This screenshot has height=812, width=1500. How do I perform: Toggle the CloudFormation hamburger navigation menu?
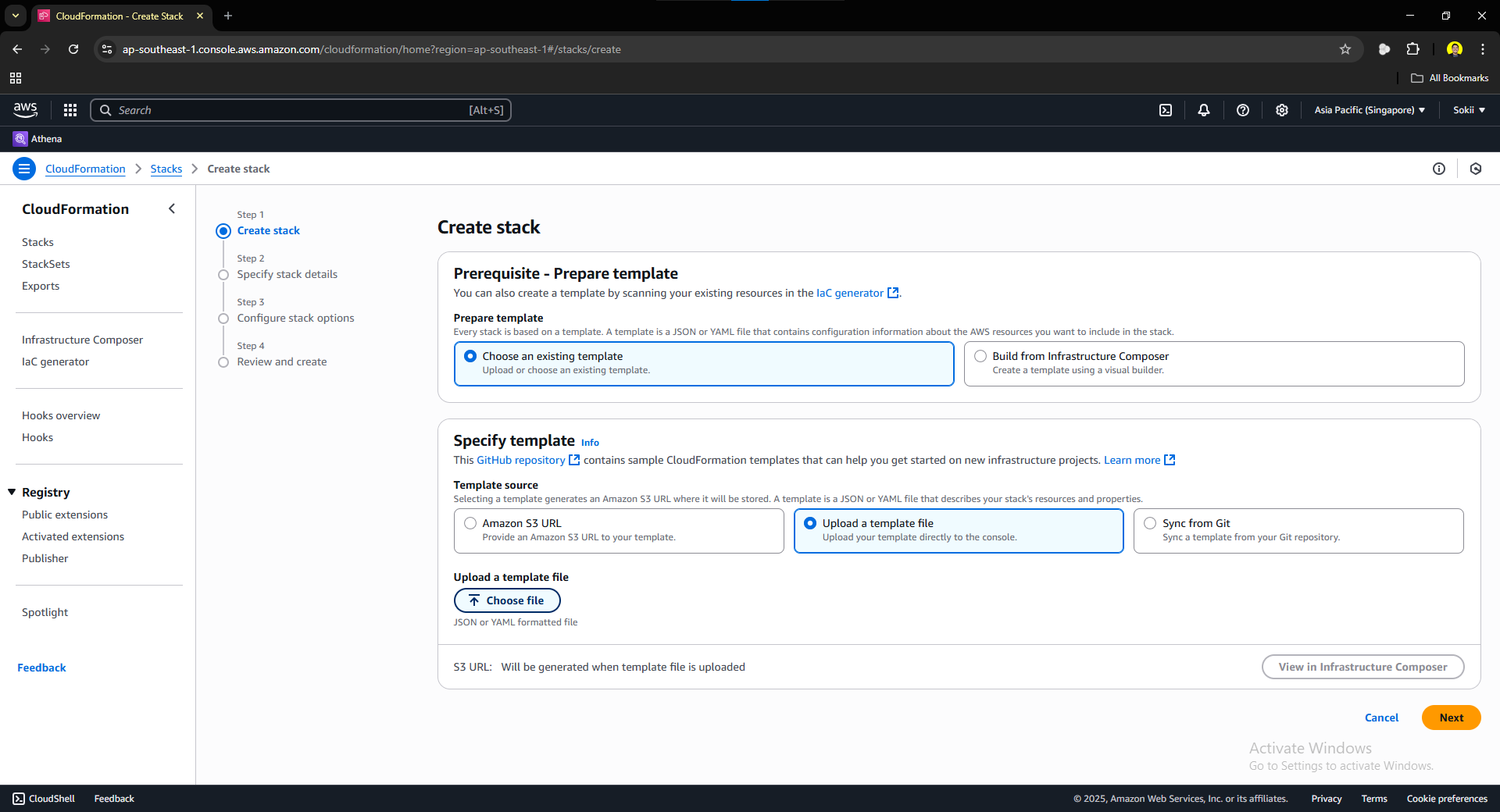click(24, 169)
